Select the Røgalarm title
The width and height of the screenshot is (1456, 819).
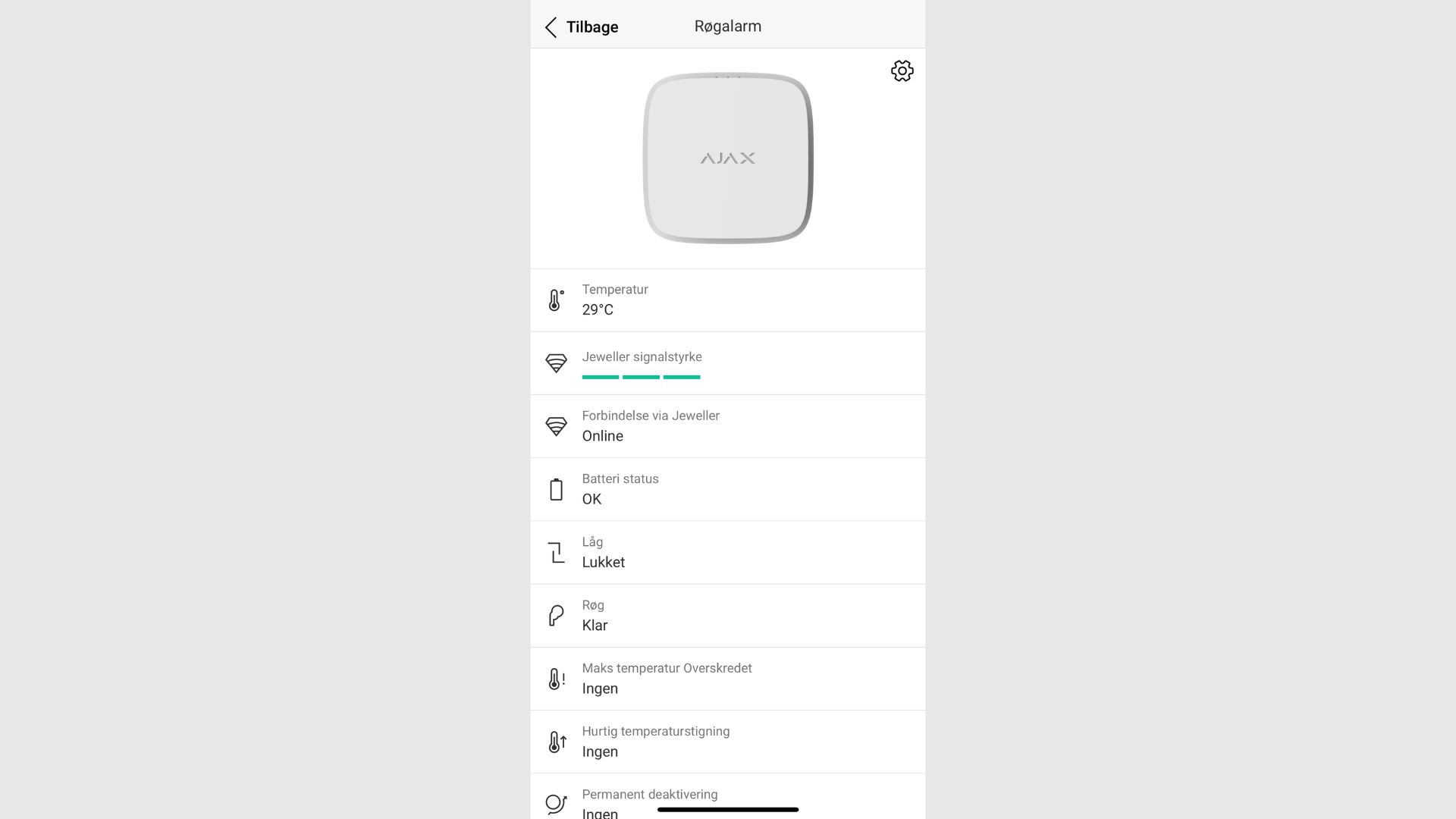(728, 27)
